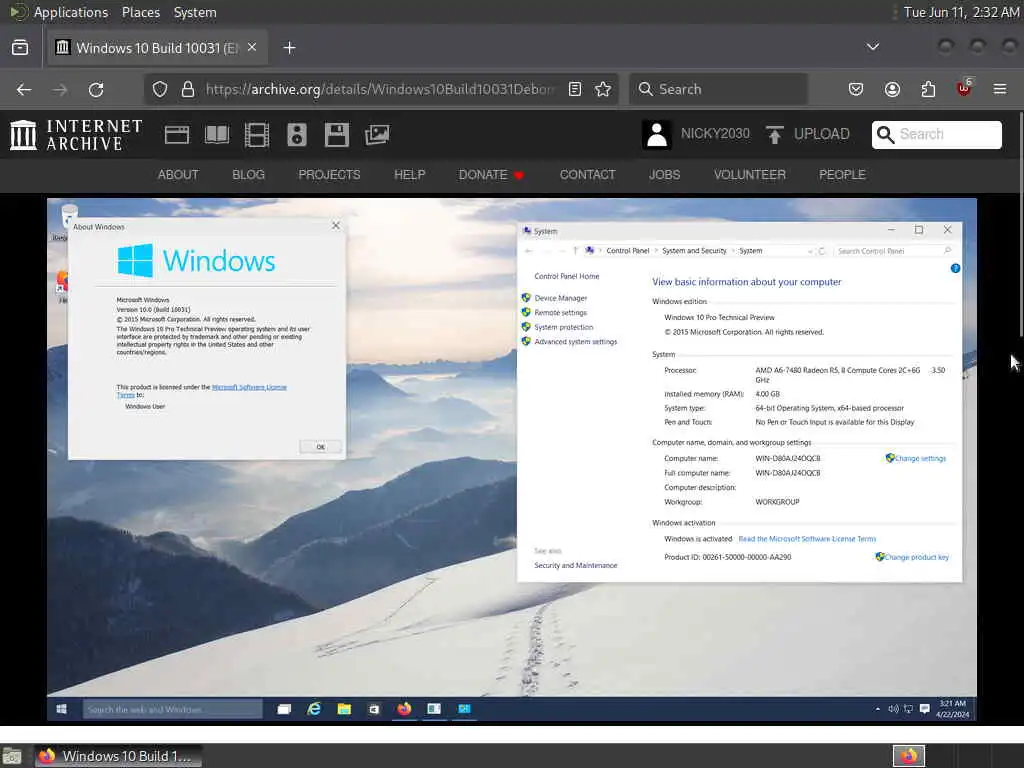Go back with browser back arrow

[x=24, y=89]
